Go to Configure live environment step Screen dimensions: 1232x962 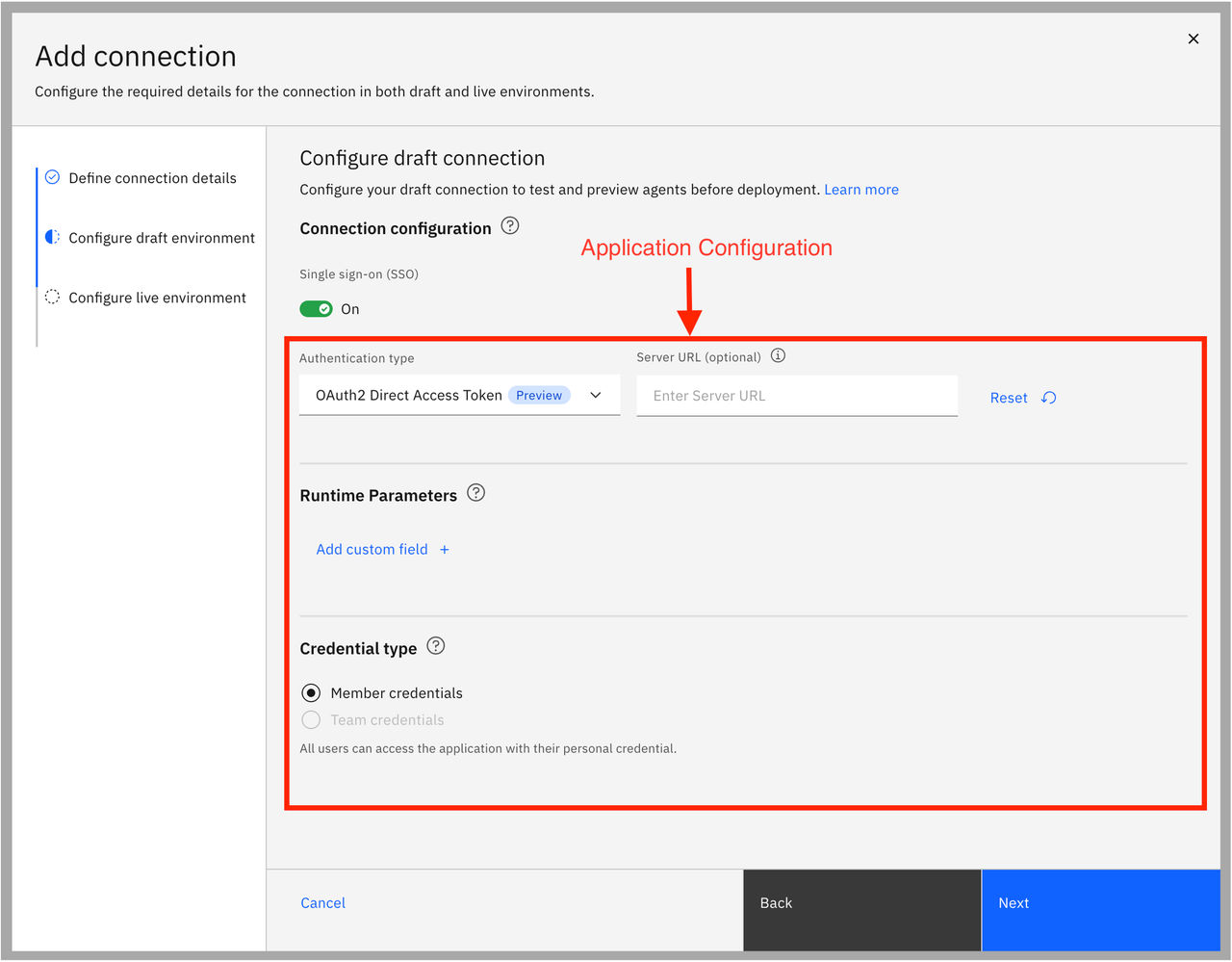coord(157,298)
